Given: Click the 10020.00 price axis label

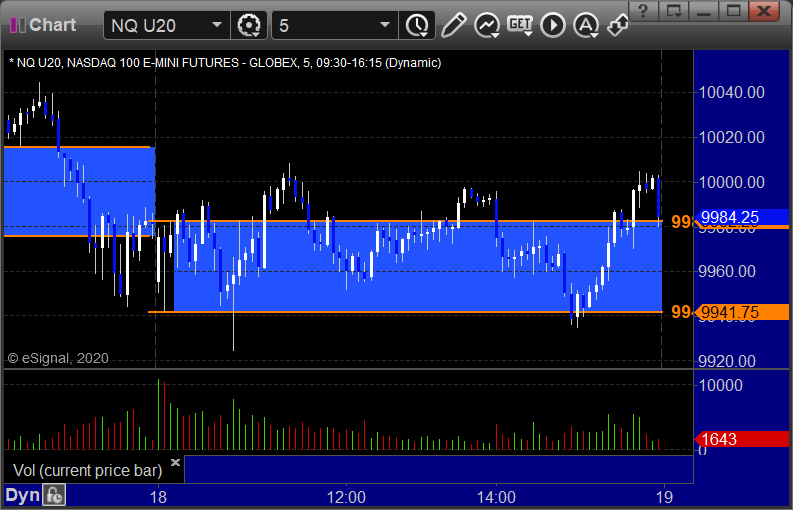Looking at the screenshot, I should click(x=731, y=137).
